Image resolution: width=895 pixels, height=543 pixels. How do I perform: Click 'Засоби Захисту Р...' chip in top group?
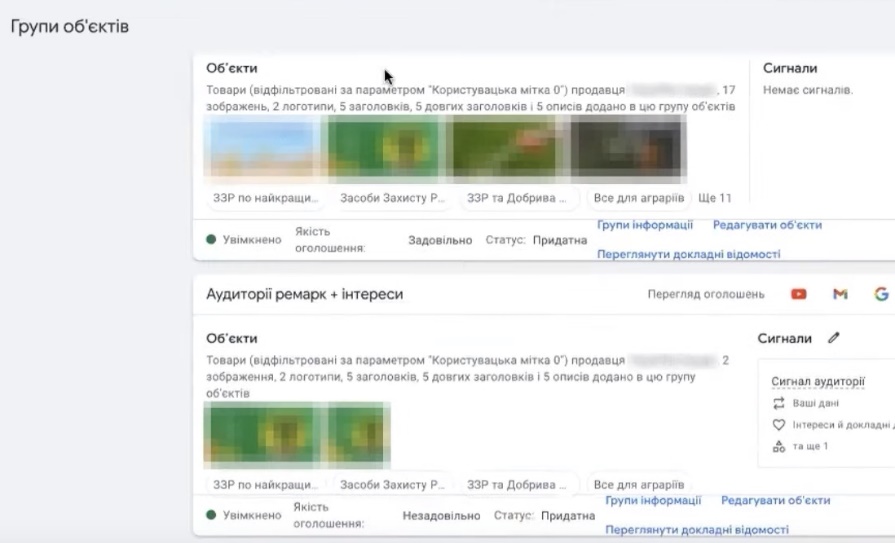coord(392,198)
